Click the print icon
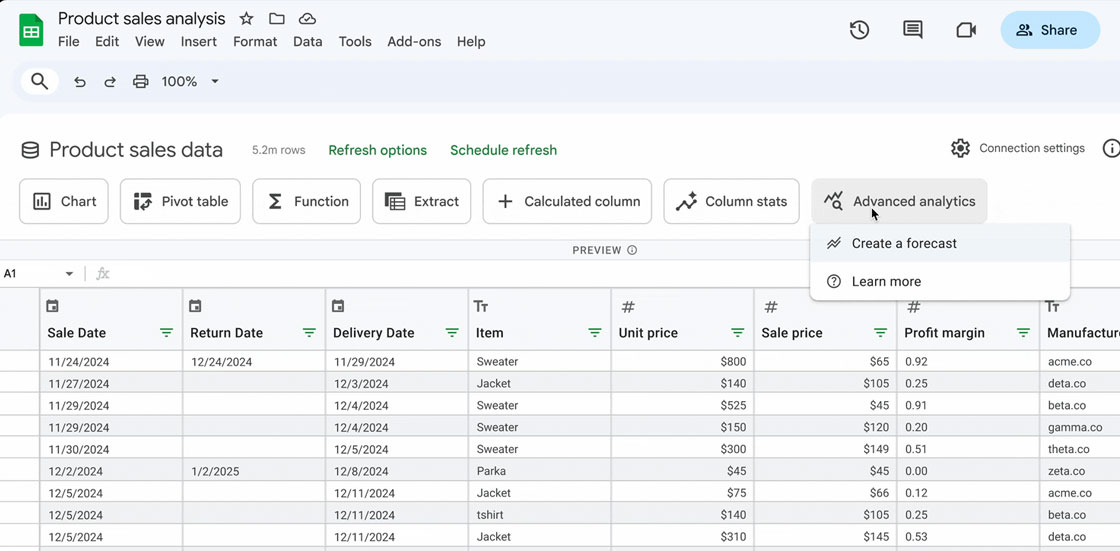 click(141, 81)
